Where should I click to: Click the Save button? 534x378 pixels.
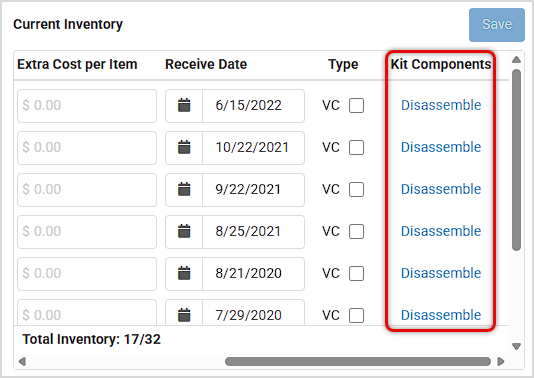(497, 25)
